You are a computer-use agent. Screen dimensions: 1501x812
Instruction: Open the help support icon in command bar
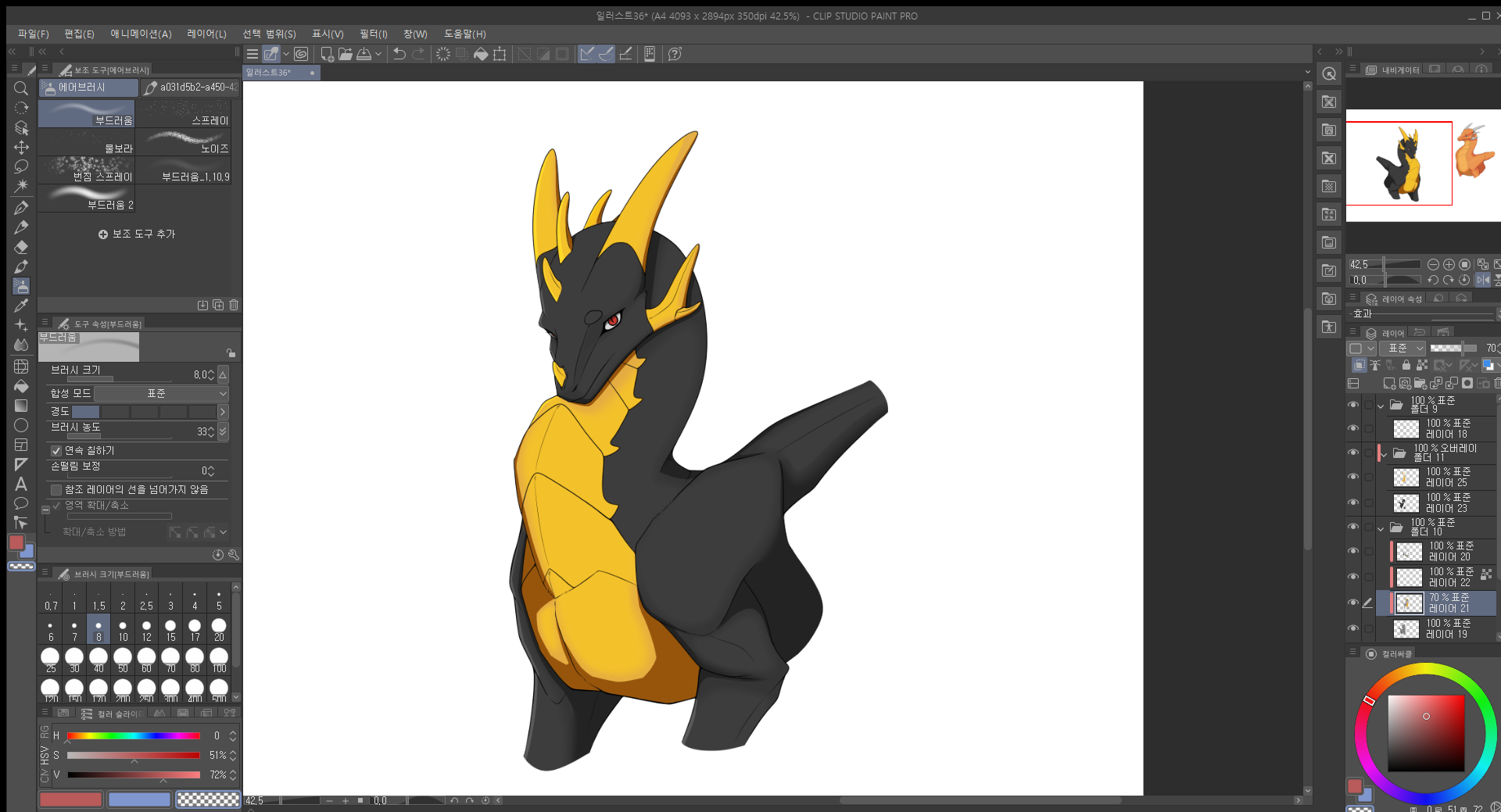pos(675,54)
